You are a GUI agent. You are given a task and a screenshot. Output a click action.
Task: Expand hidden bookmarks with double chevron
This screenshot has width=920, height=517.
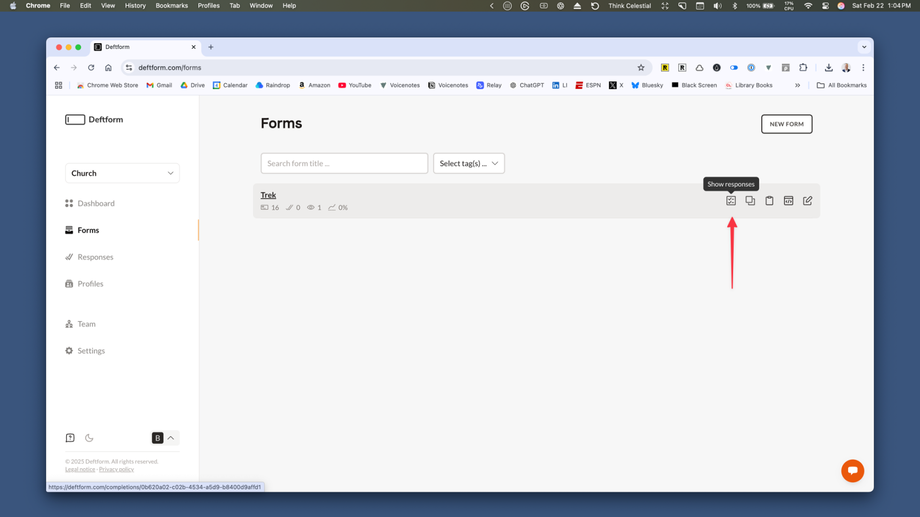[x=797, y=85]
